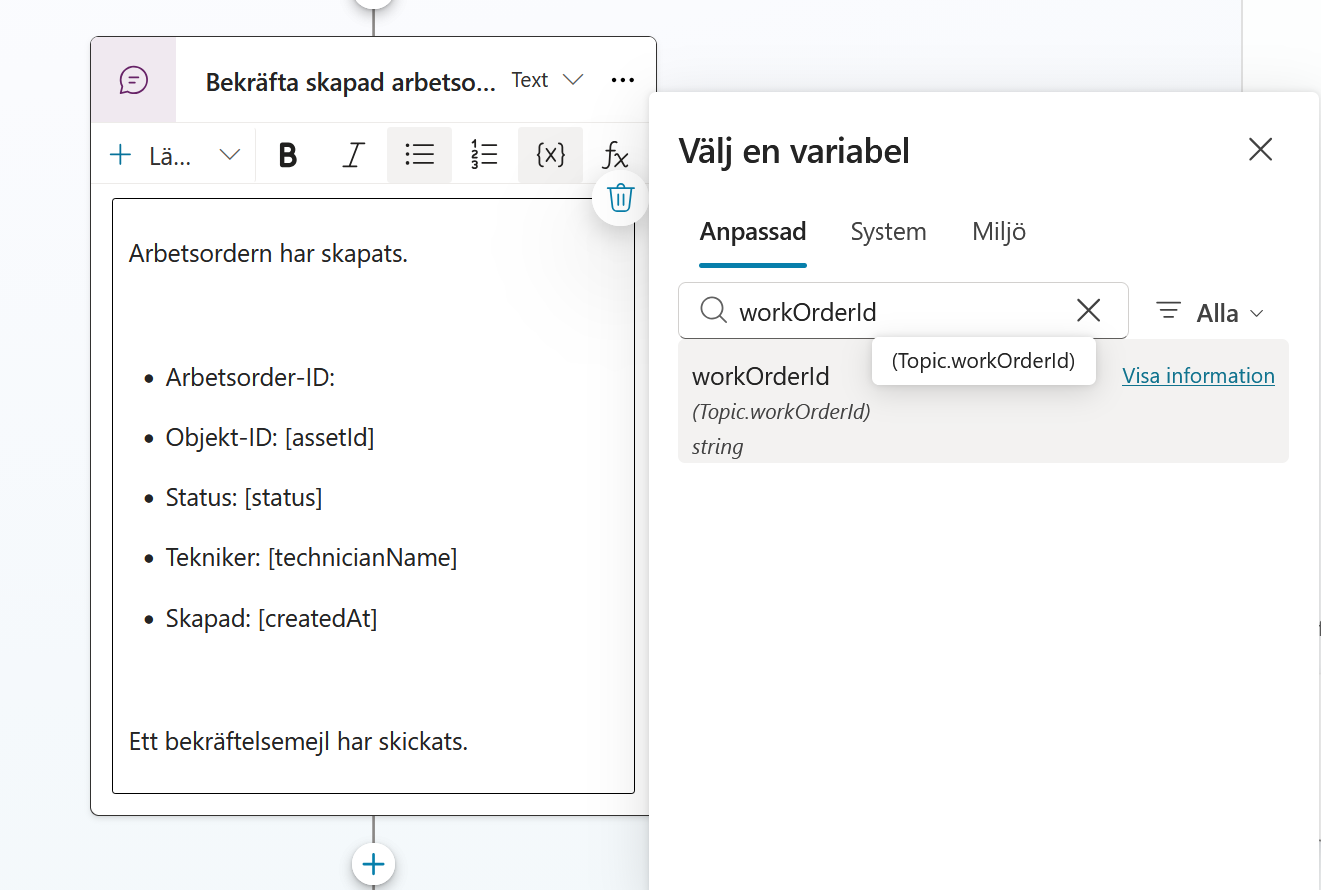Click the Arbetsorder-ID: bullet line
1321x890 pixels.
pyautogui.click(x=250, y=378)
